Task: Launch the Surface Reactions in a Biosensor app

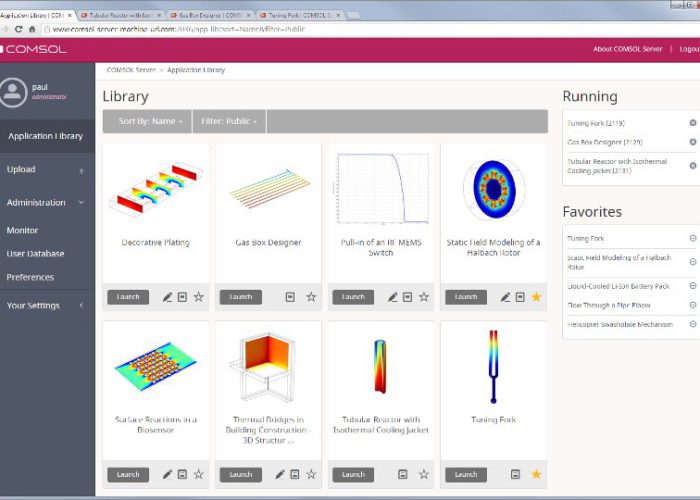Action: click(x=128, y=475)
